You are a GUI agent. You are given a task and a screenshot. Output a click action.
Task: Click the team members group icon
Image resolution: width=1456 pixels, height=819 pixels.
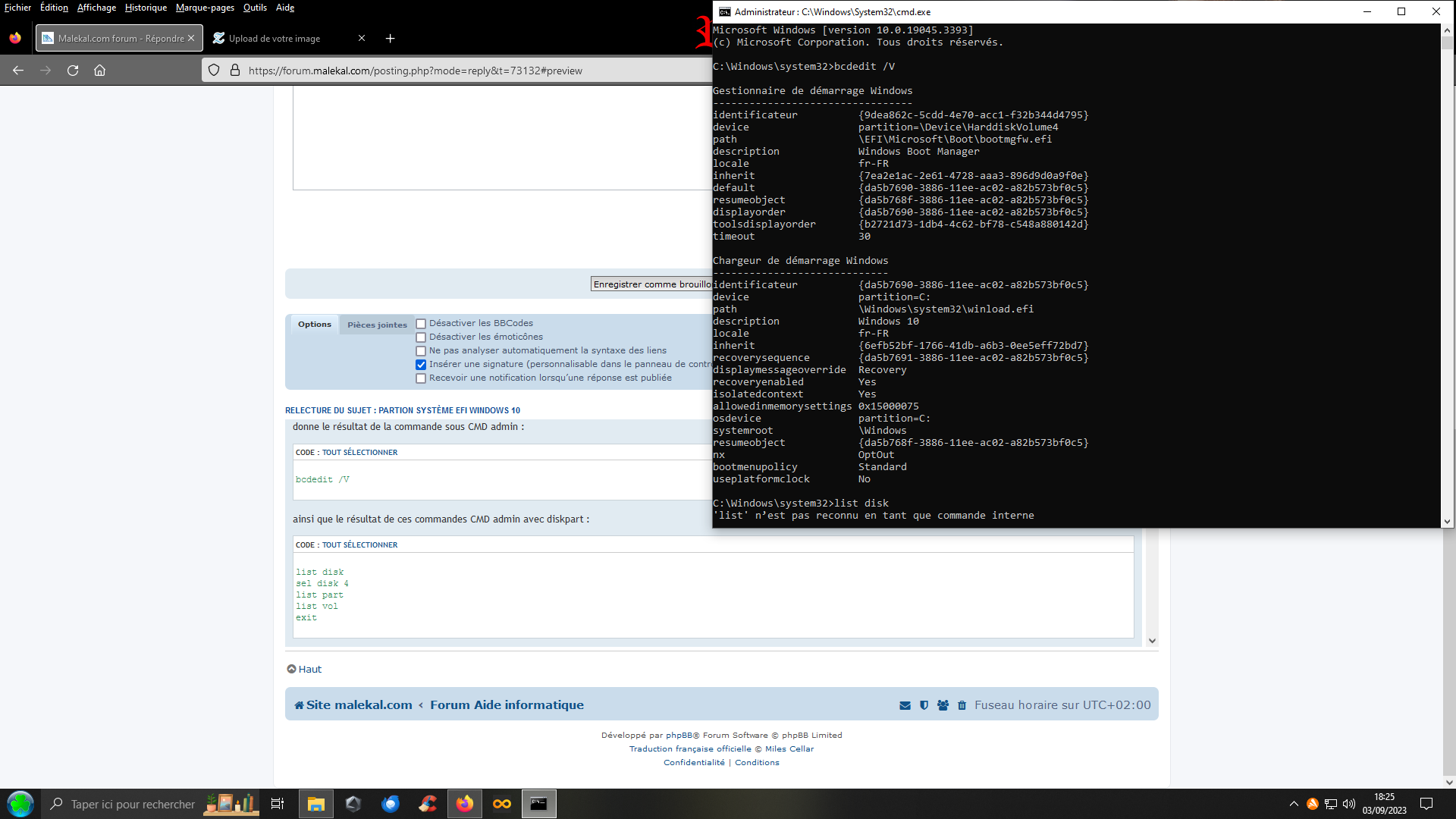point(943,705)
